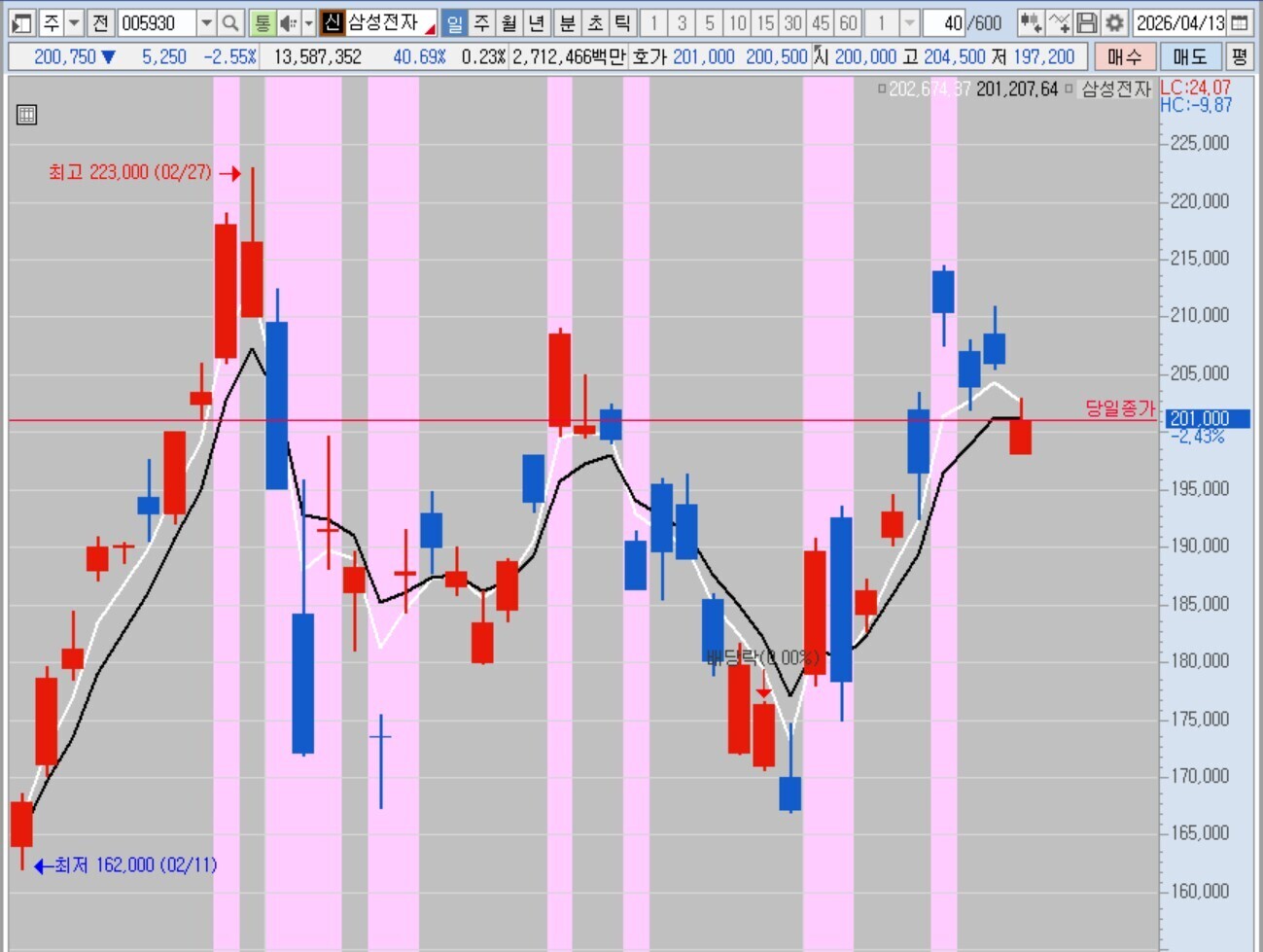The image size is (1263, 952).
Task: Toggle the speaker sound icon
Action: click(x=289, y=22)
